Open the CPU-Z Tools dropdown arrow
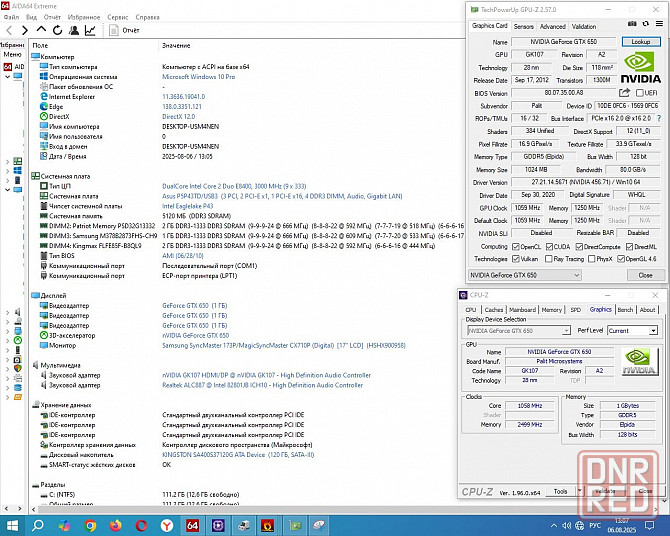Screen dimensions: 670x536 [x=579, y=491]
